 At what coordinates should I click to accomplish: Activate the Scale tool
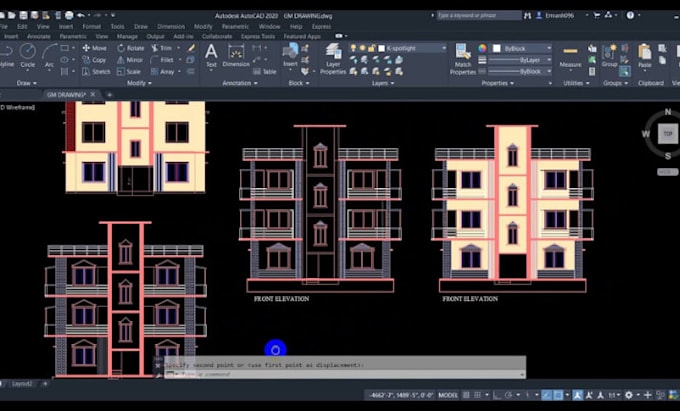click(x=129, y=72)
